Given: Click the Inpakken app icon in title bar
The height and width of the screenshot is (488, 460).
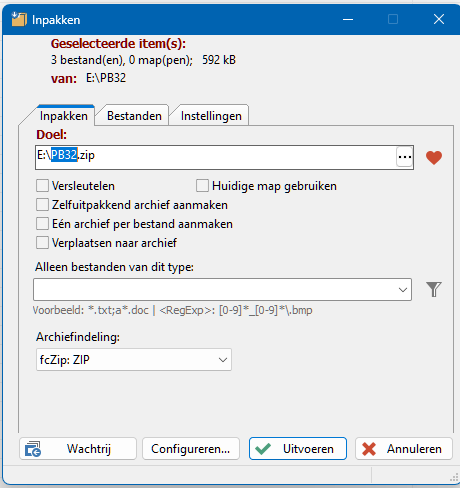Looking at the screenshot, I should point(19,19).
